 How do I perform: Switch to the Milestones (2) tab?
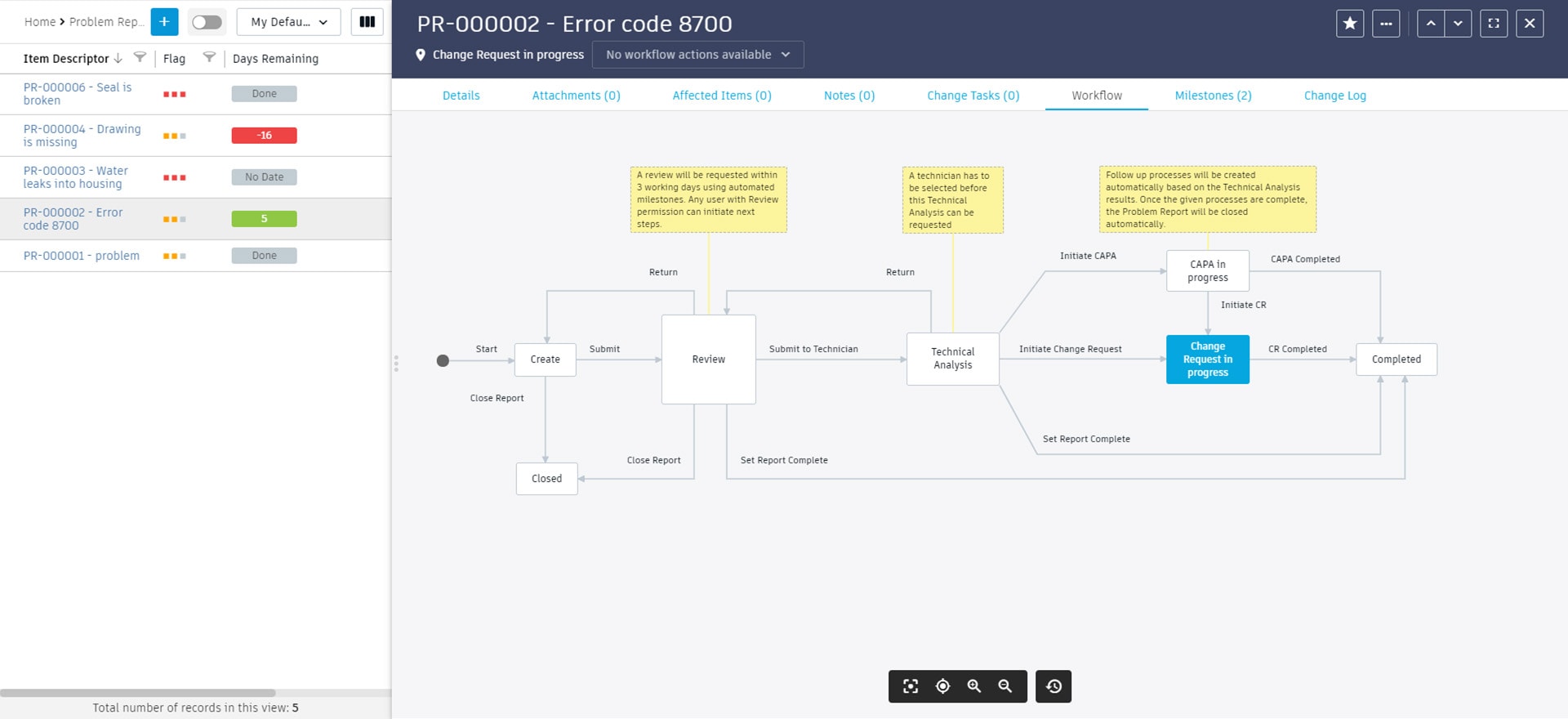(x=1213, y=96)
